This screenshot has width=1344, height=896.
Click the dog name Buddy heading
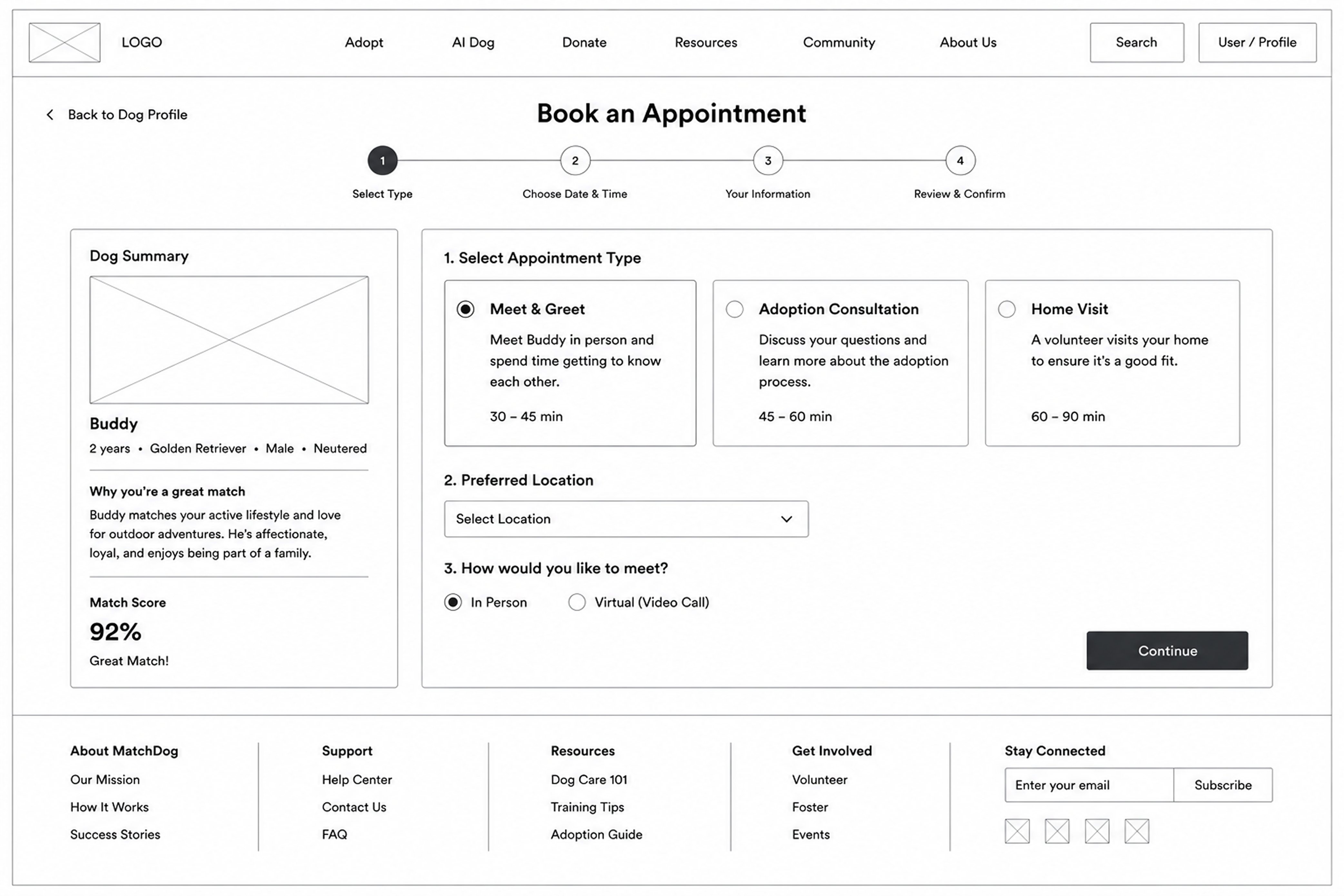click(x=114, y=424)
